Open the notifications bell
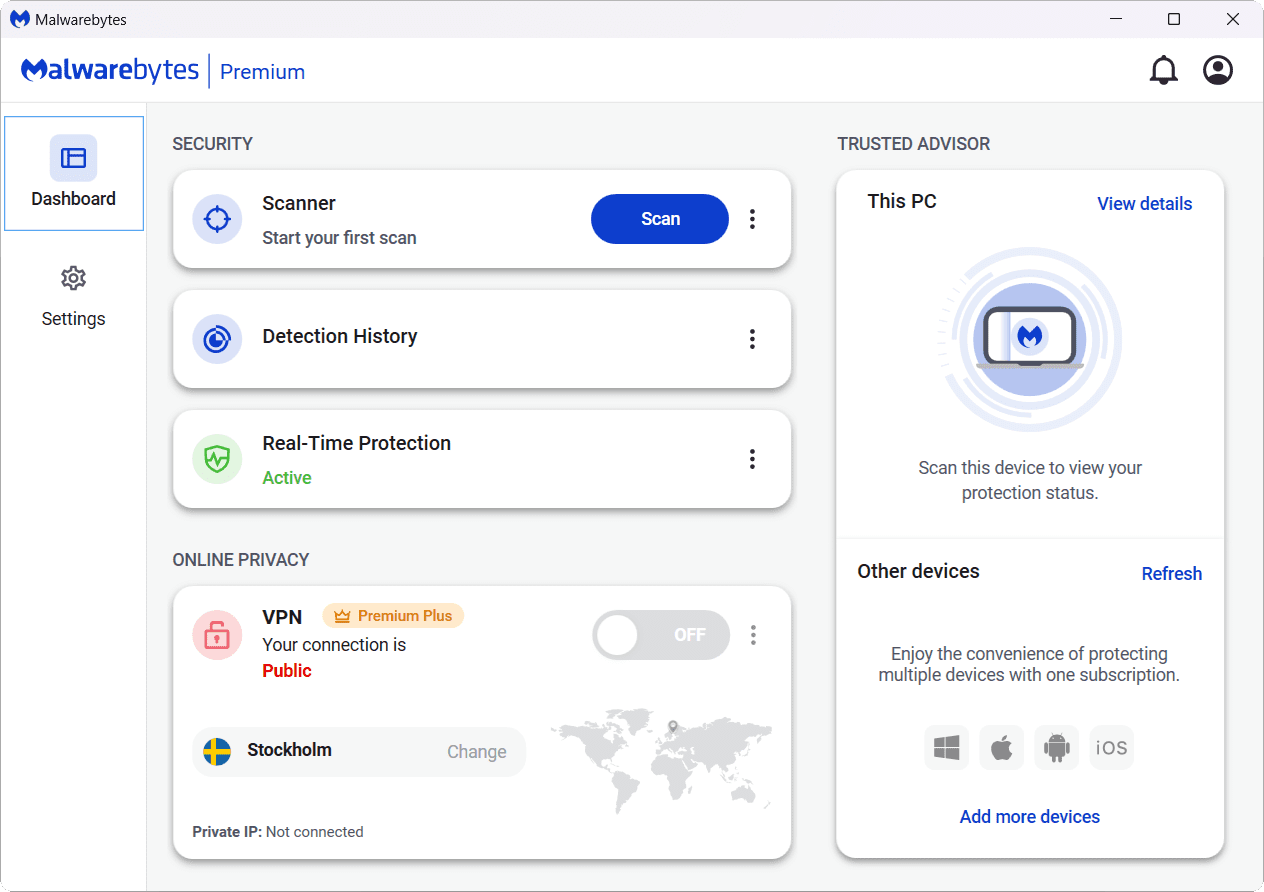 (1163, 71)
